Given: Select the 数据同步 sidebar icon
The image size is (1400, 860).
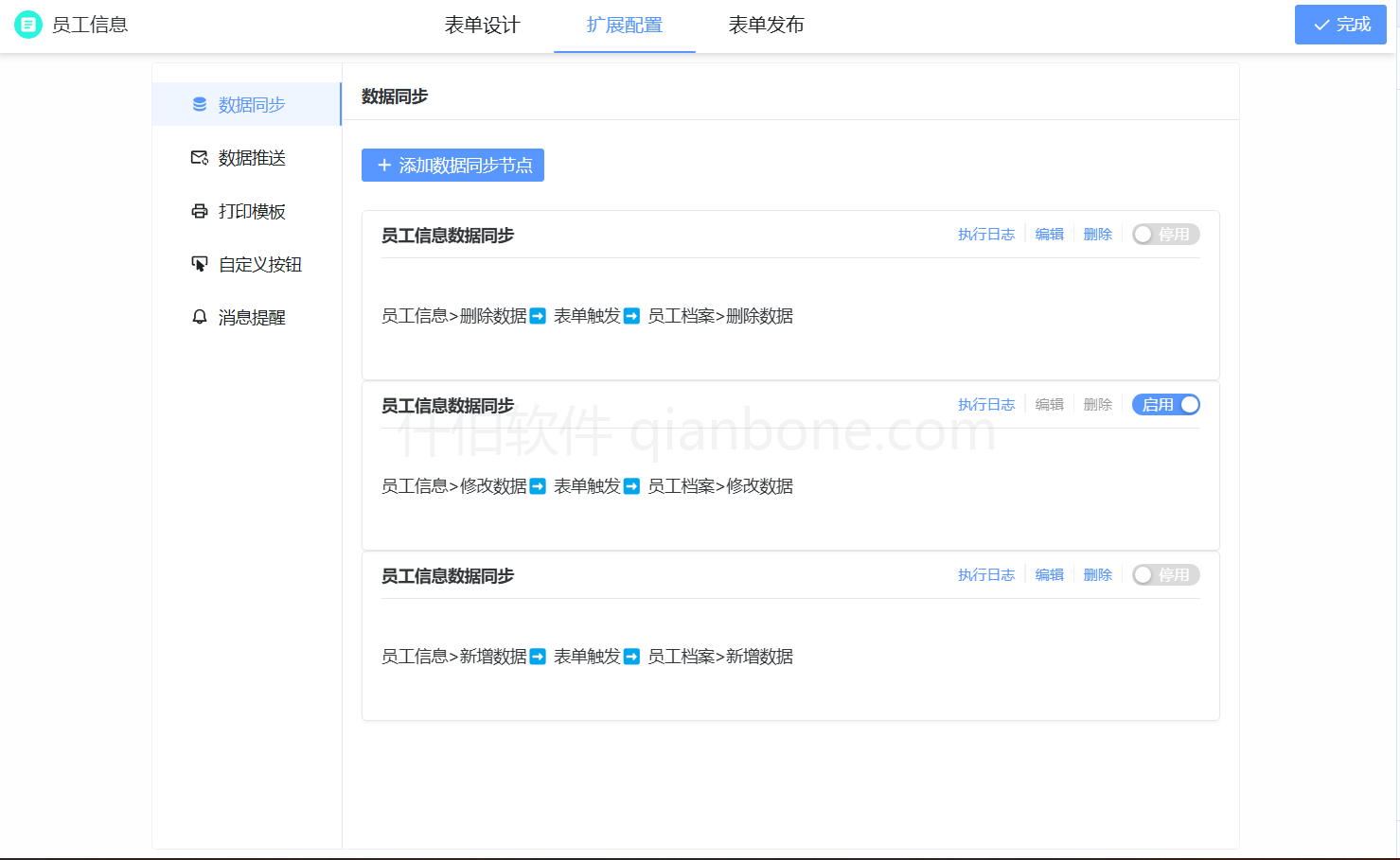Looking at the screenshot, I should [199, 104].
